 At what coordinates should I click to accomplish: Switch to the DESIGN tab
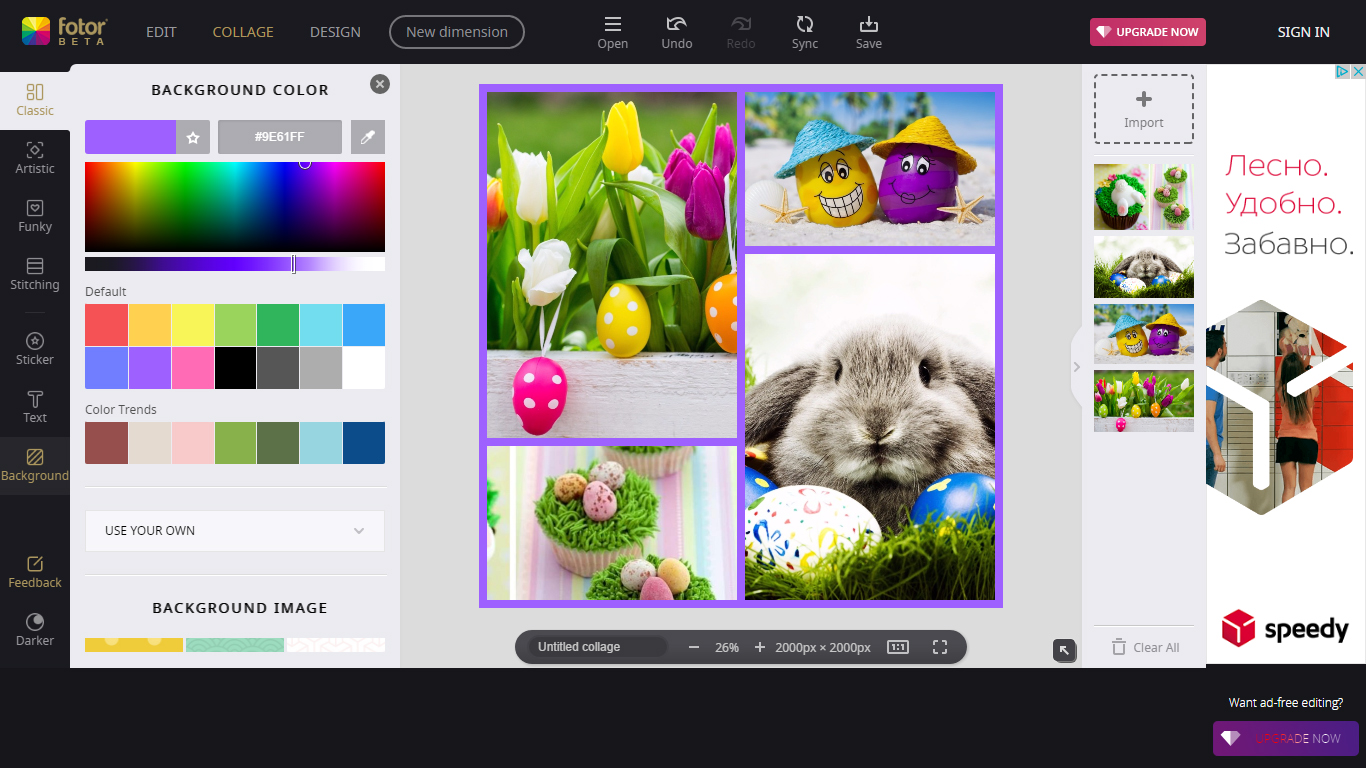click(335, 32)
